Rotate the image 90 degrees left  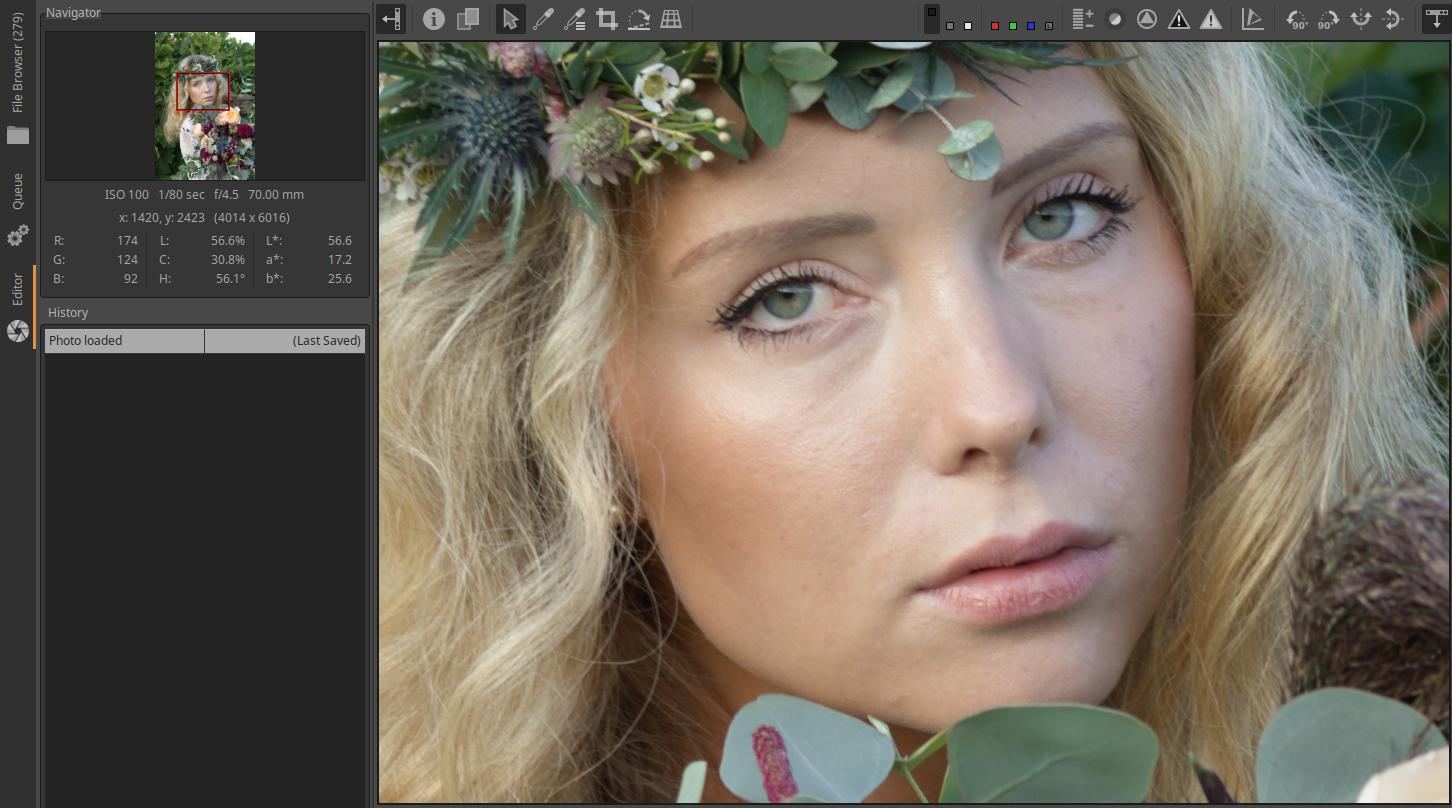[1296, 19]
